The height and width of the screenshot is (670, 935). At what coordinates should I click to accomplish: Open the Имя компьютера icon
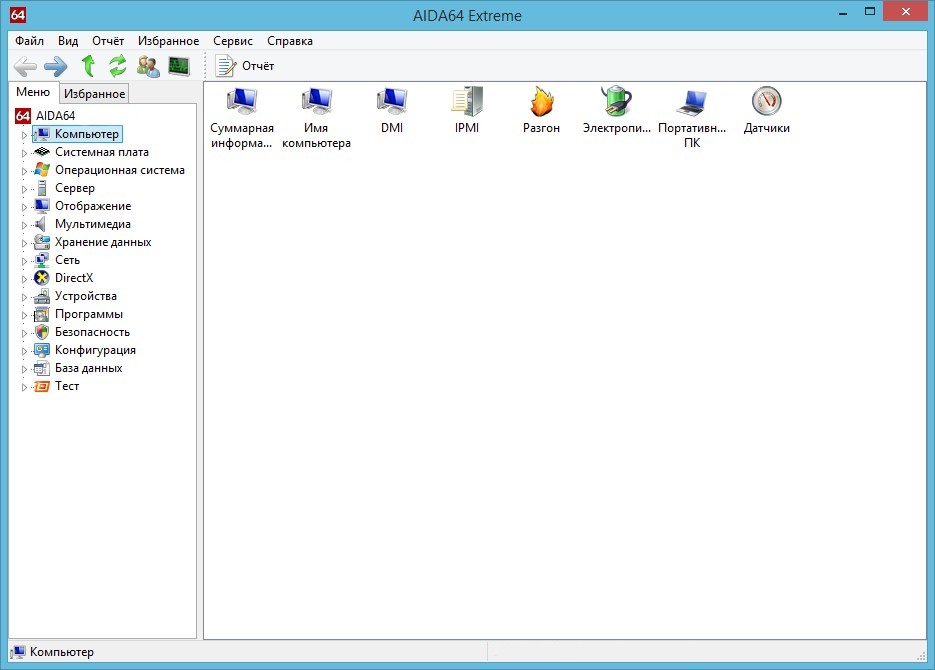[x=316, y=102]
